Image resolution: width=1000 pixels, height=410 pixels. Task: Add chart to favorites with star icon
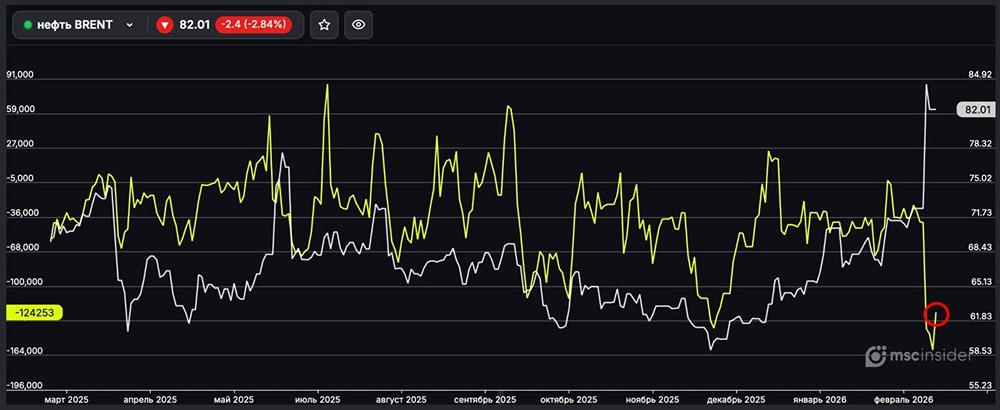[323, 25]
